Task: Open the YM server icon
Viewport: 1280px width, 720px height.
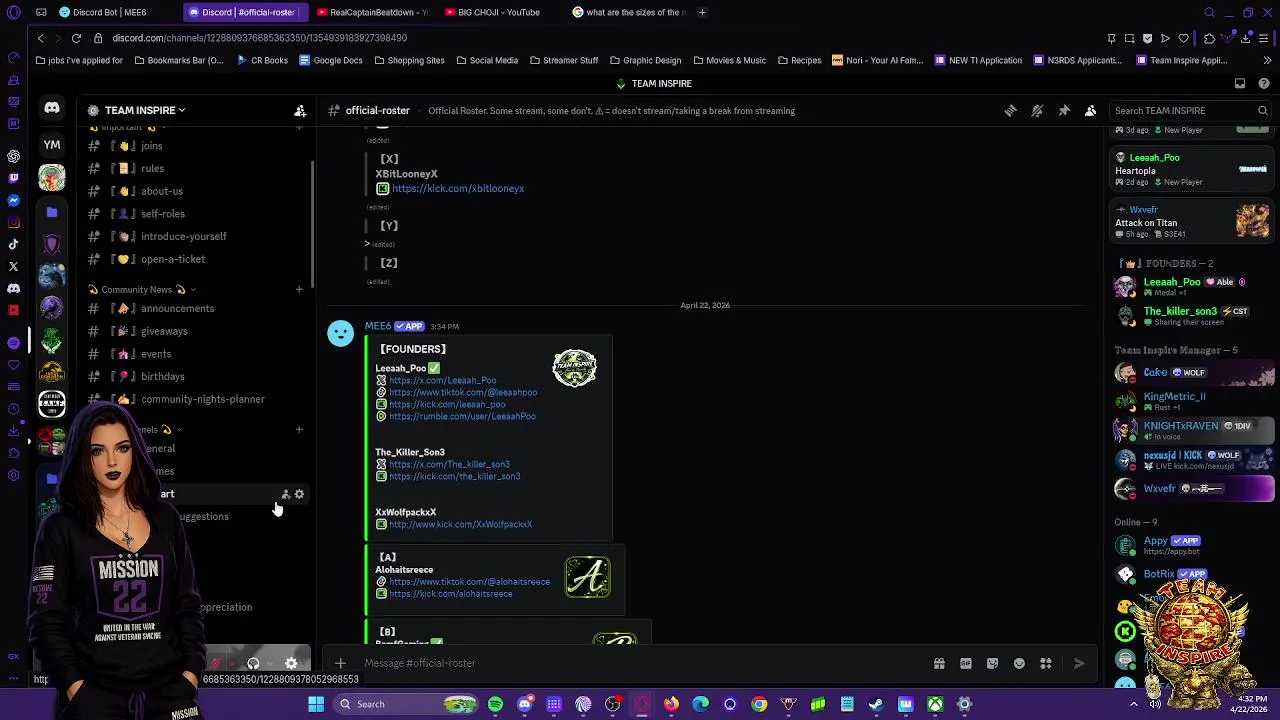Action: click(52, 145)
